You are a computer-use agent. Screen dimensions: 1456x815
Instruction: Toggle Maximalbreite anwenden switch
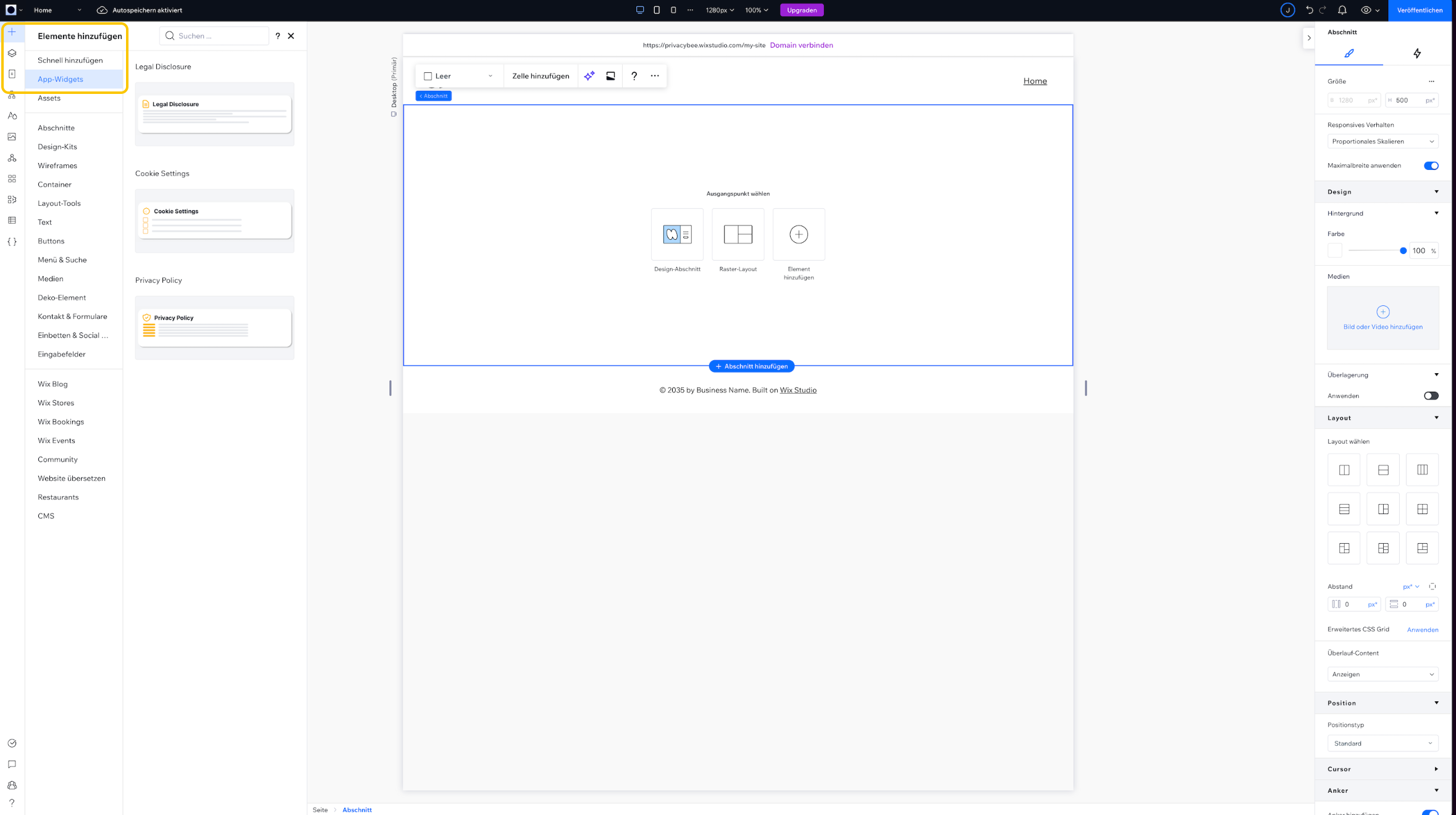click(1431, 166)
